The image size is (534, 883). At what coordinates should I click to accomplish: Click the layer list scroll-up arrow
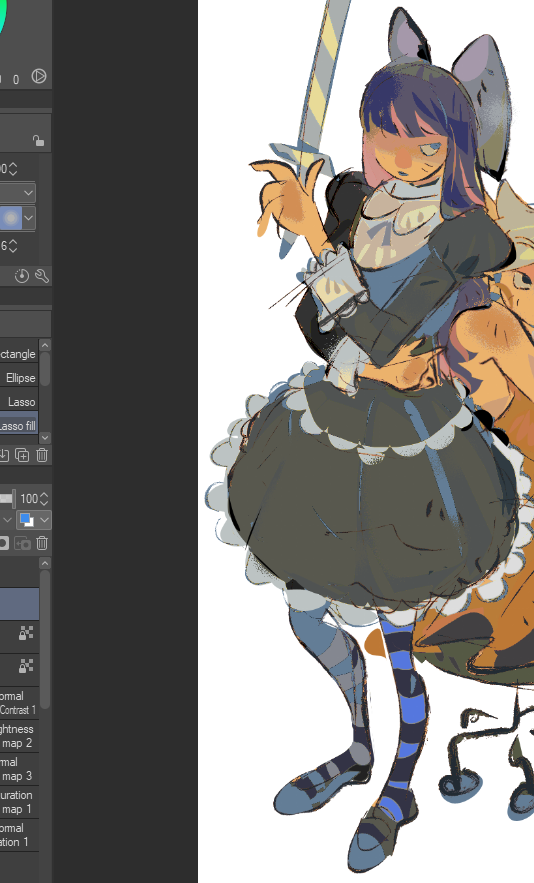45,563
